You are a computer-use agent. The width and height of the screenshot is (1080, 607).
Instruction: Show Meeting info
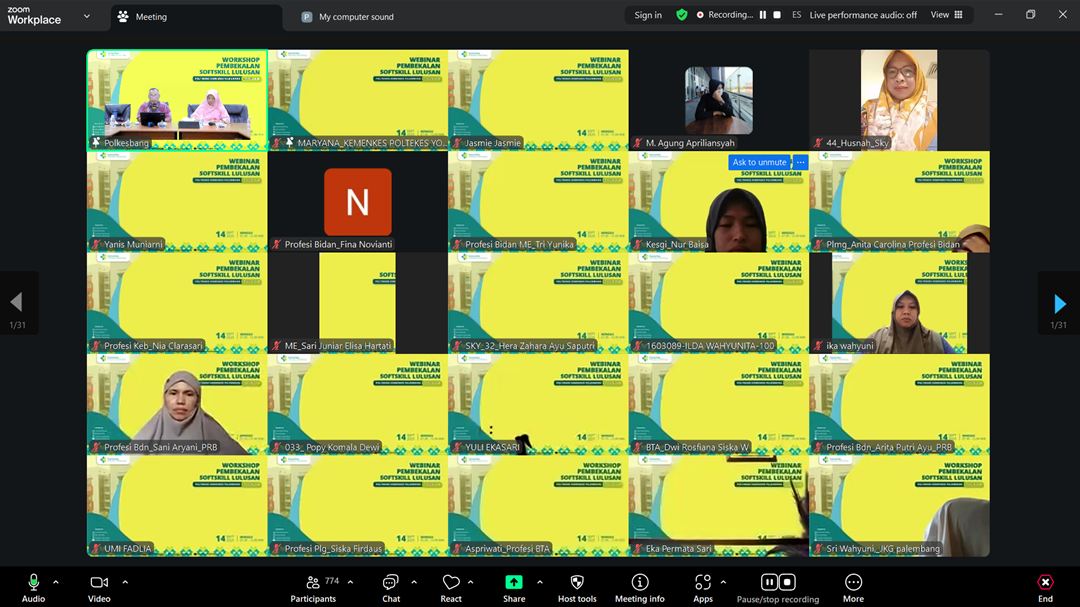click(639, 583)
